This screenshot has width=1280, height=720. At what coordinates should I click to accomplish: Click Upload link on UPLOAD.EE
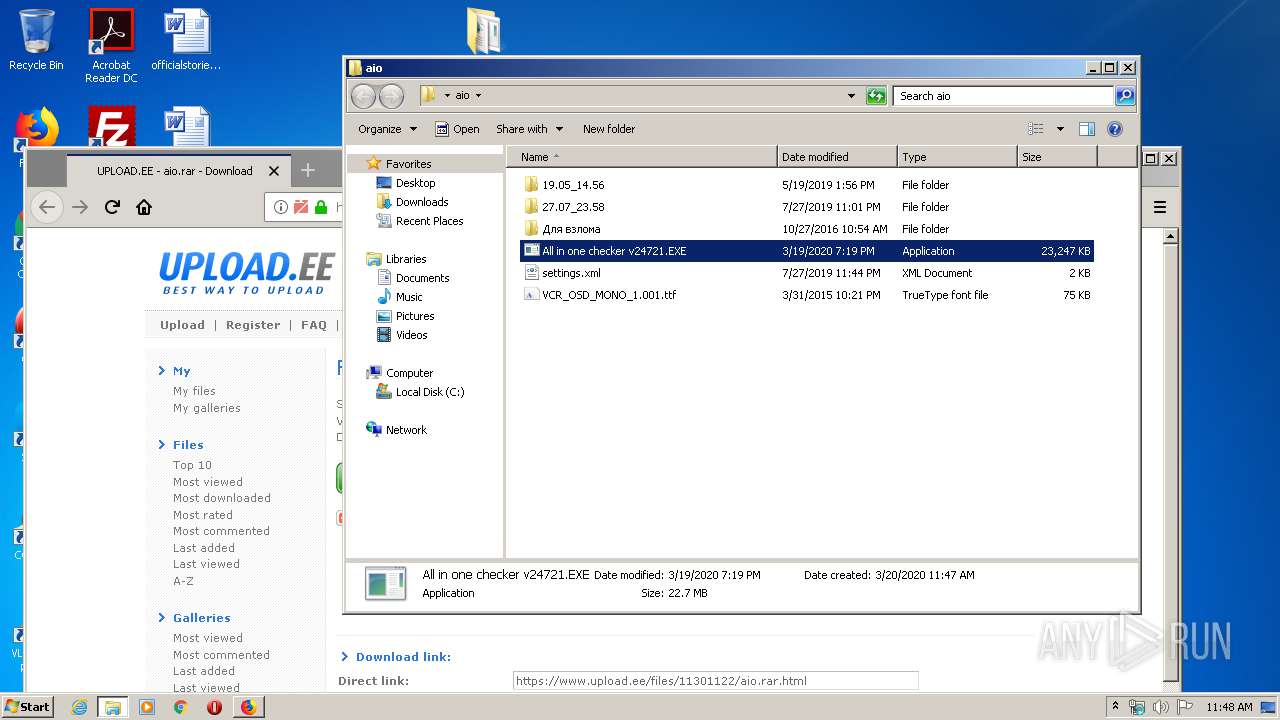tap(182, 325)
